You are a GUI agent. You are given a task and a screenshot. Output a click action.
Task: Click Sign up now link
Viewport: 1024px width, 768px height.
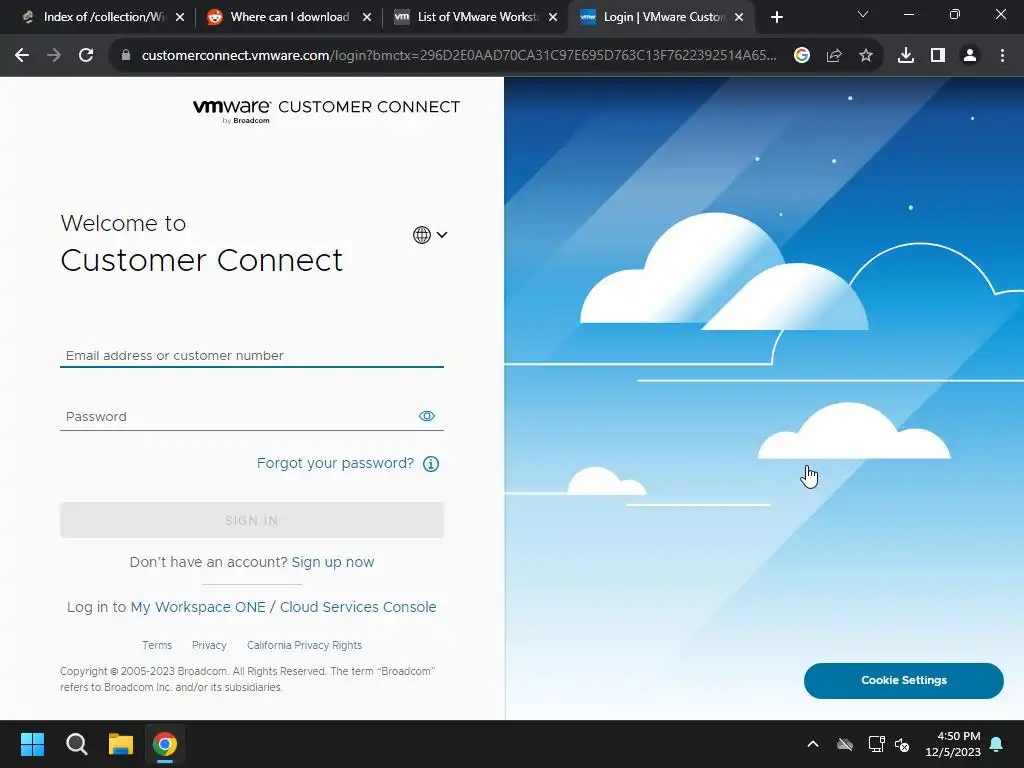(x=332, y=562)
